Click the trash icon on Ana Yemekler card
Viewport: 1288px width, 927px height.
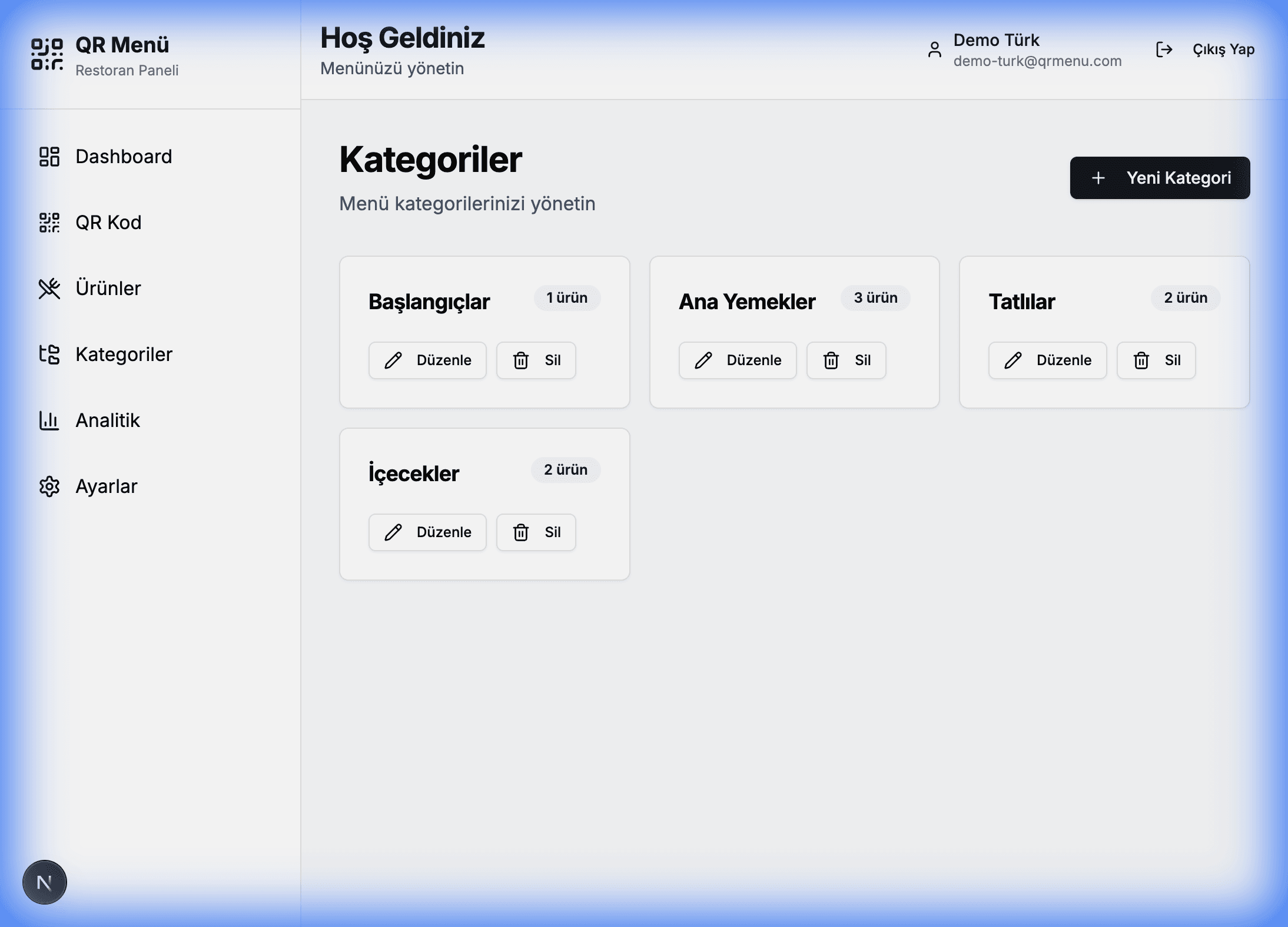(832, 360)
